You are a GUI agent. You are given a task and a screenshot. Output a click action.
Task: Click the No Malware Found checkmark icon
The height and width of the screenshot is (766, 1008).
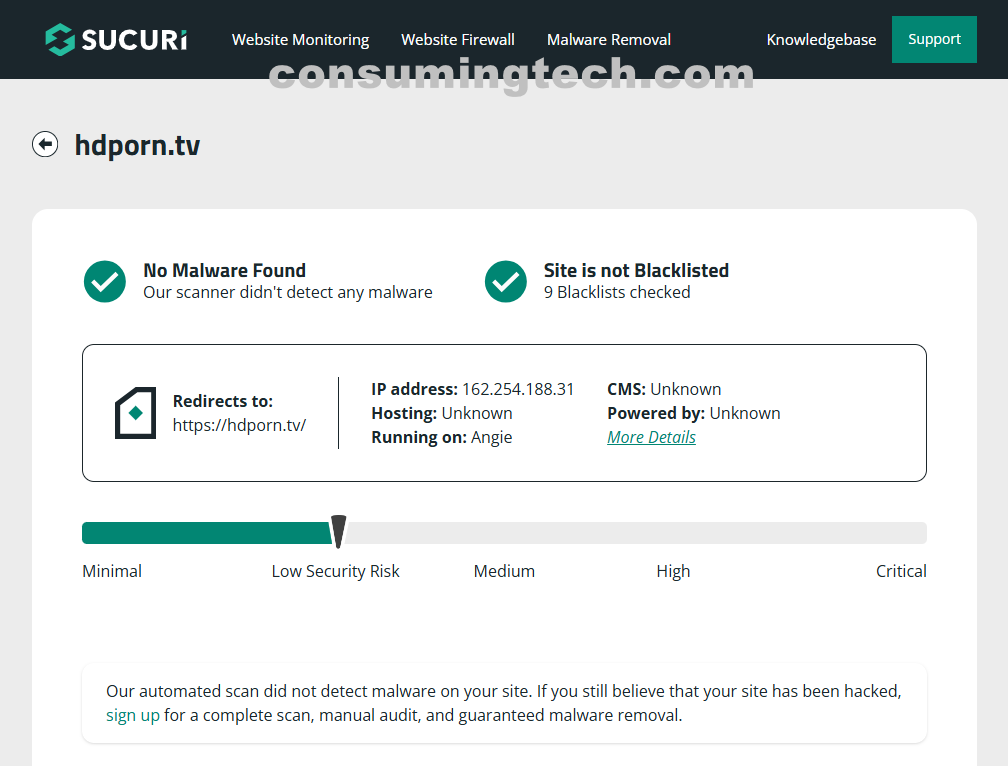(x=105, y=282)
